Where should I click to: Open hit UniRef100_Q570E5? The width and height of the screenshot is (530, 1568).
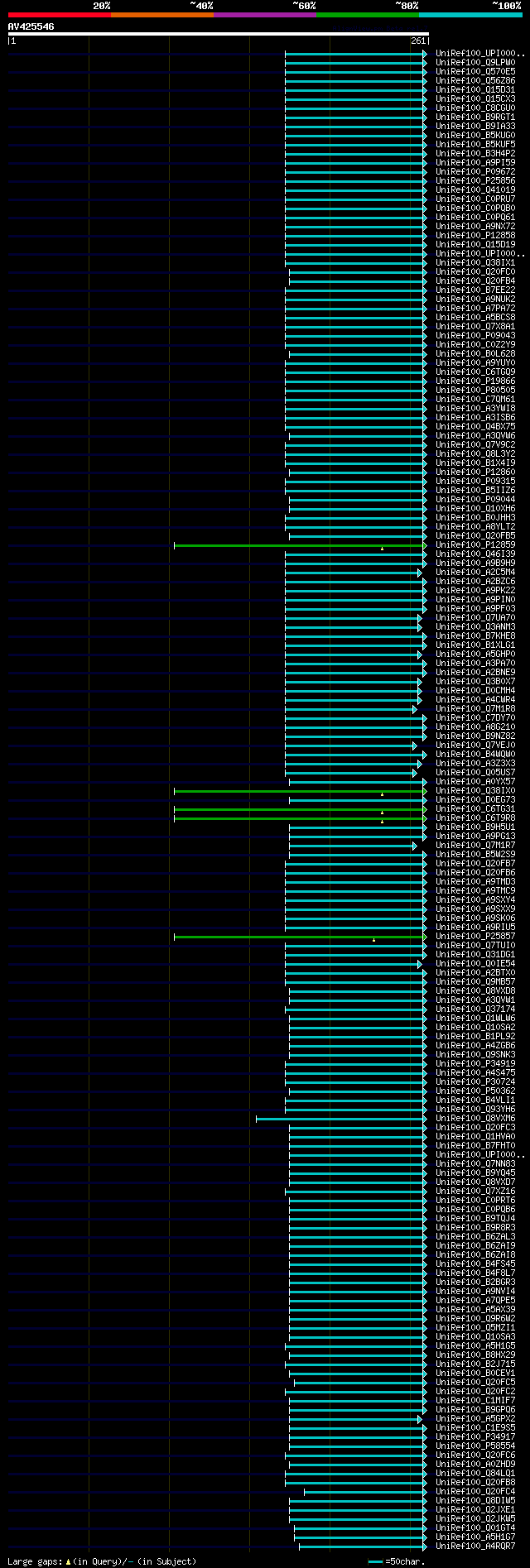point(475,72)
